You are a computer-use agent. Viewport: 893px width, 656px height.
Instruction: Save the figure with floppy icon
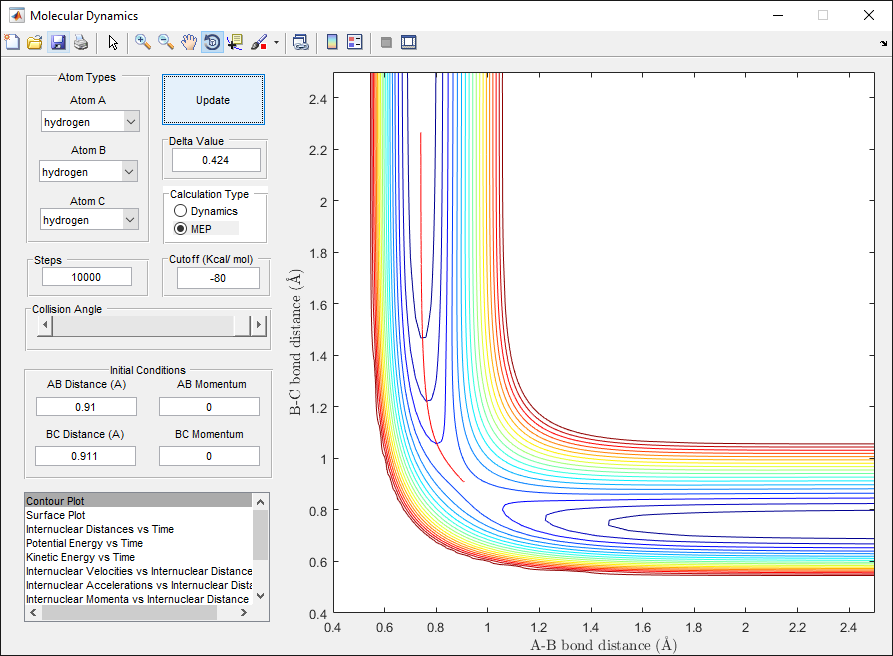[x=58, y=42]
